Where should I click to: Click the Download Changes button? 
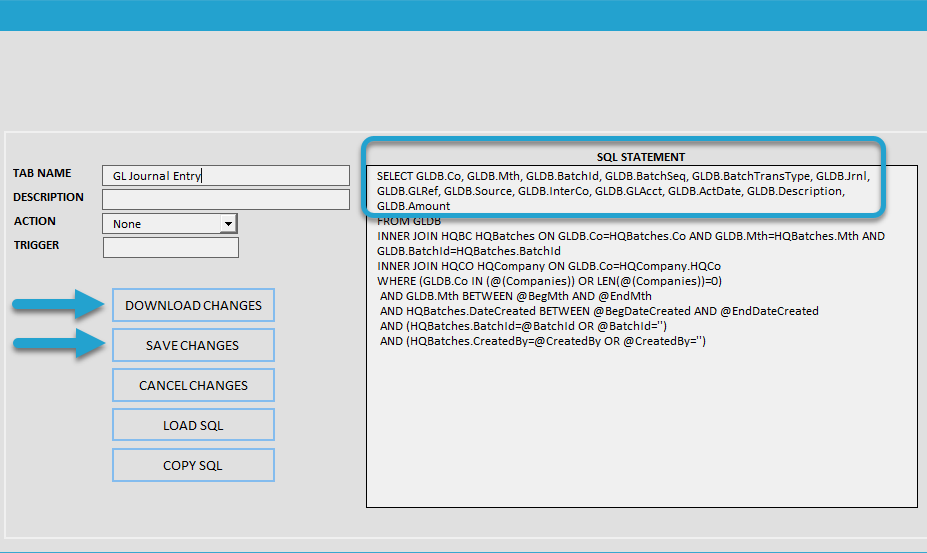pyautogui.click(x=193, y=305)
